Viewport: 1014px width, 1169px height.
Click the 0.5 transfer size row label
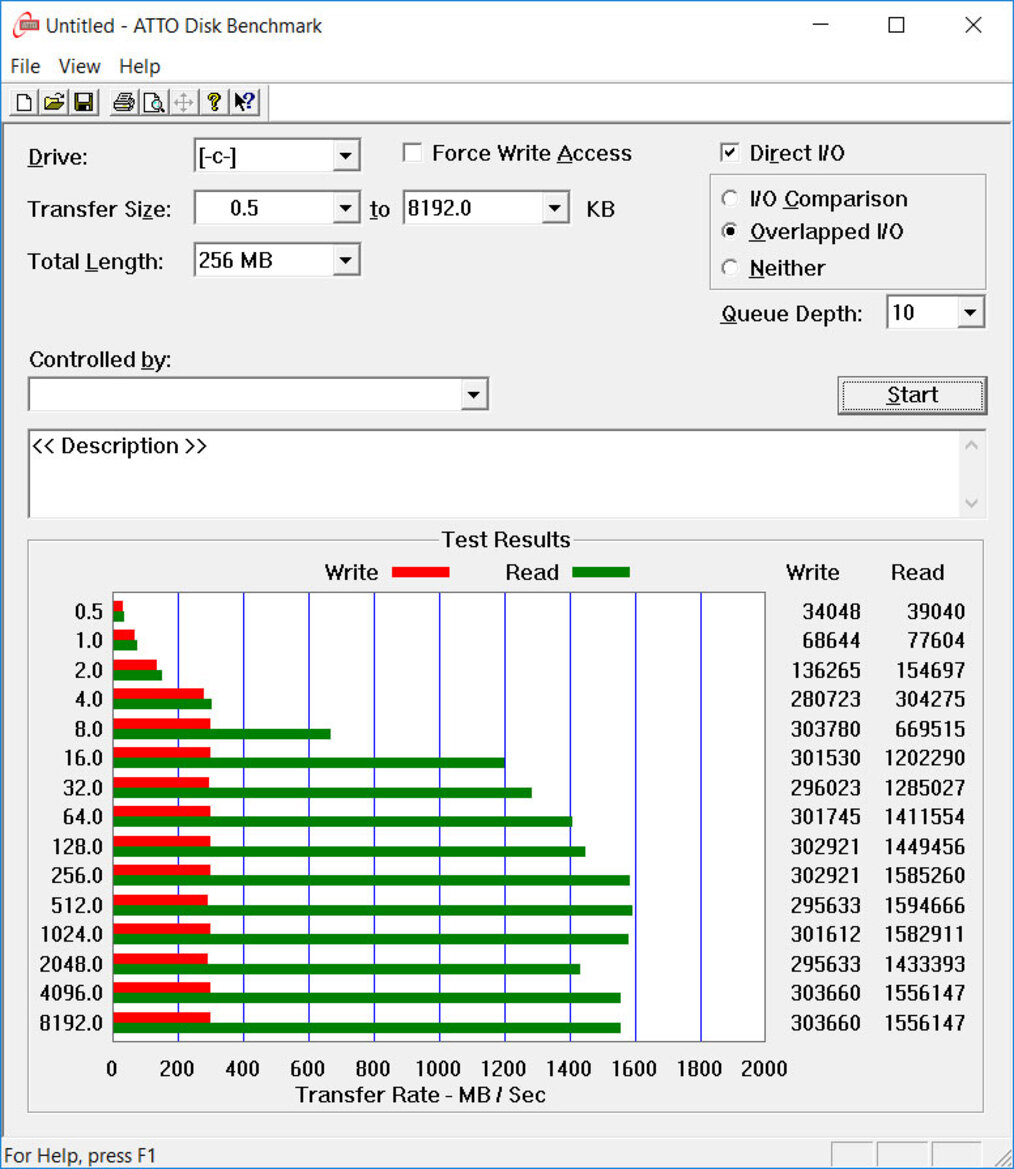[x=88, y=611]
